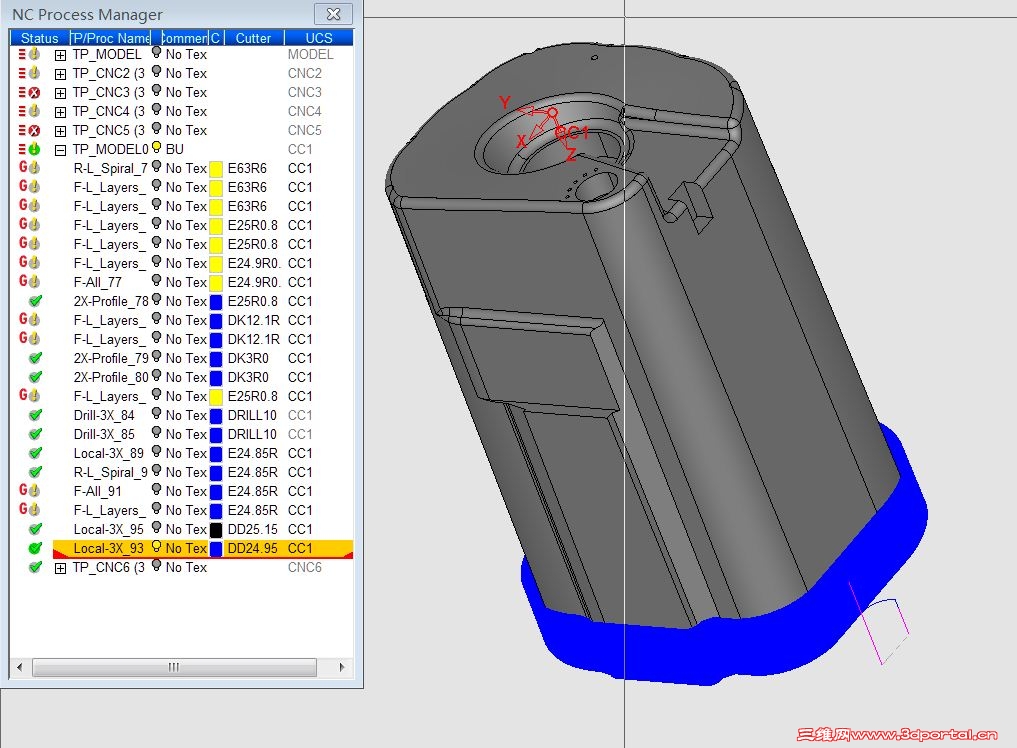The width and height of the screenshot is (1017, 748).
Task: Toggle comment bulb for TP_CNC3 row
Action: coord(156,90)
